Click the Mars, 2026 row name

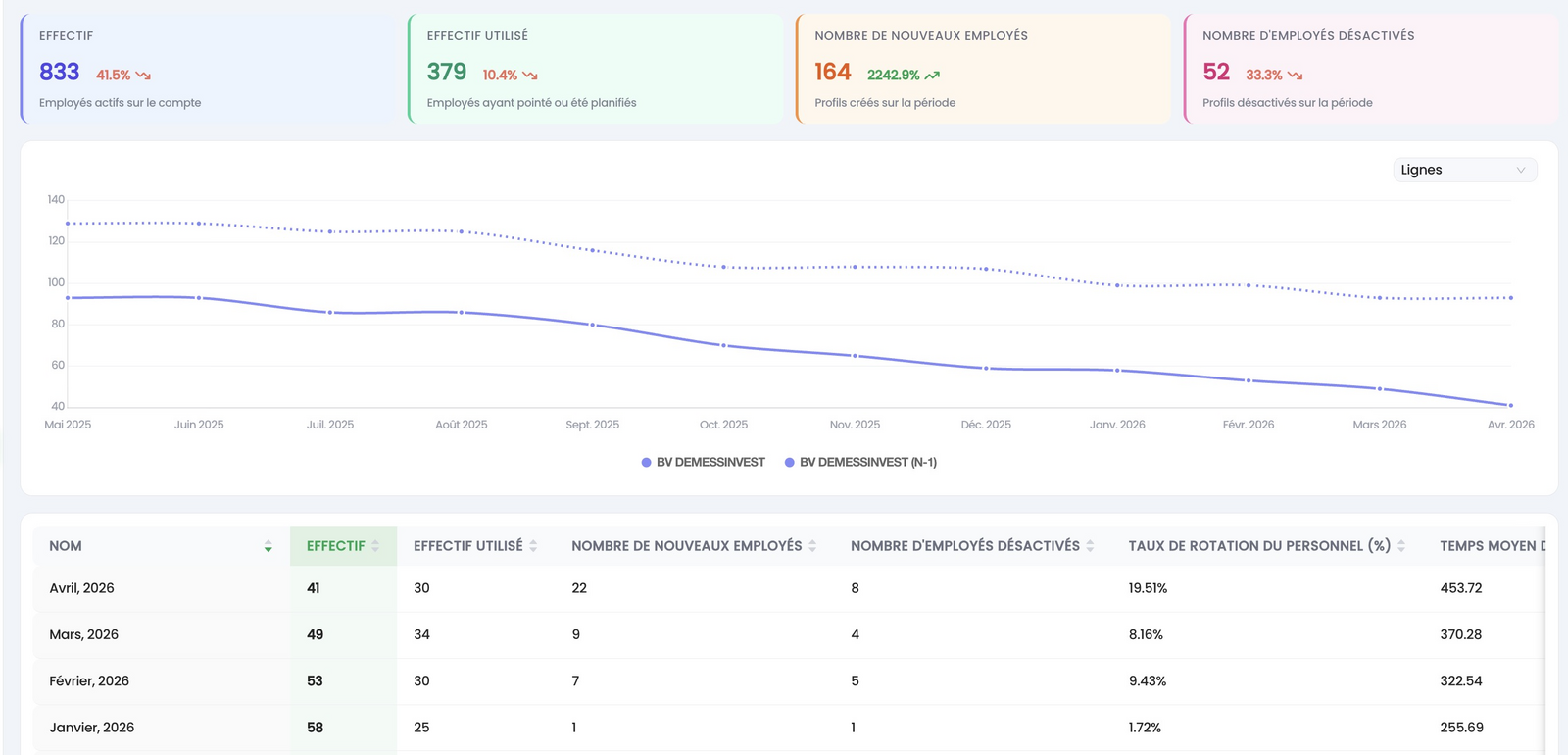(84, 634)
